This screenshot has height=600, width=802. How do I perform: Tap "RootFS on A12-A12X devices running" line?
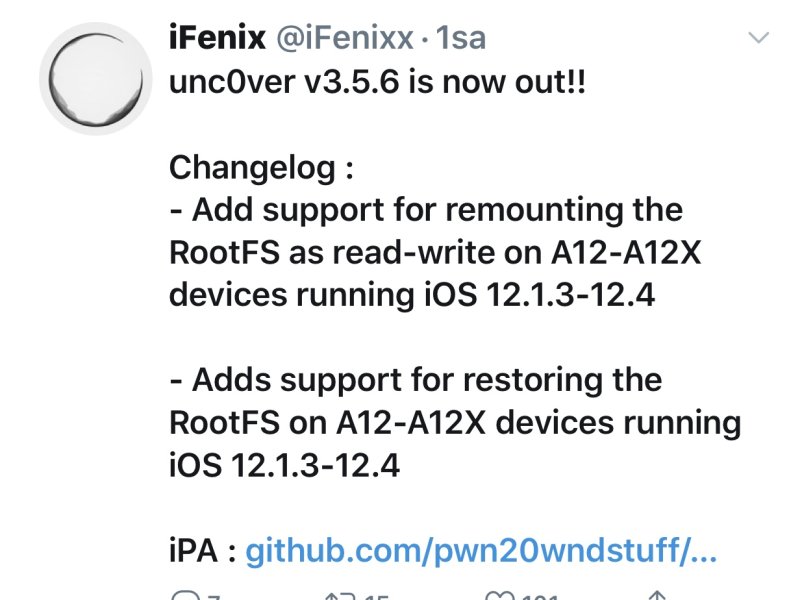455,422
